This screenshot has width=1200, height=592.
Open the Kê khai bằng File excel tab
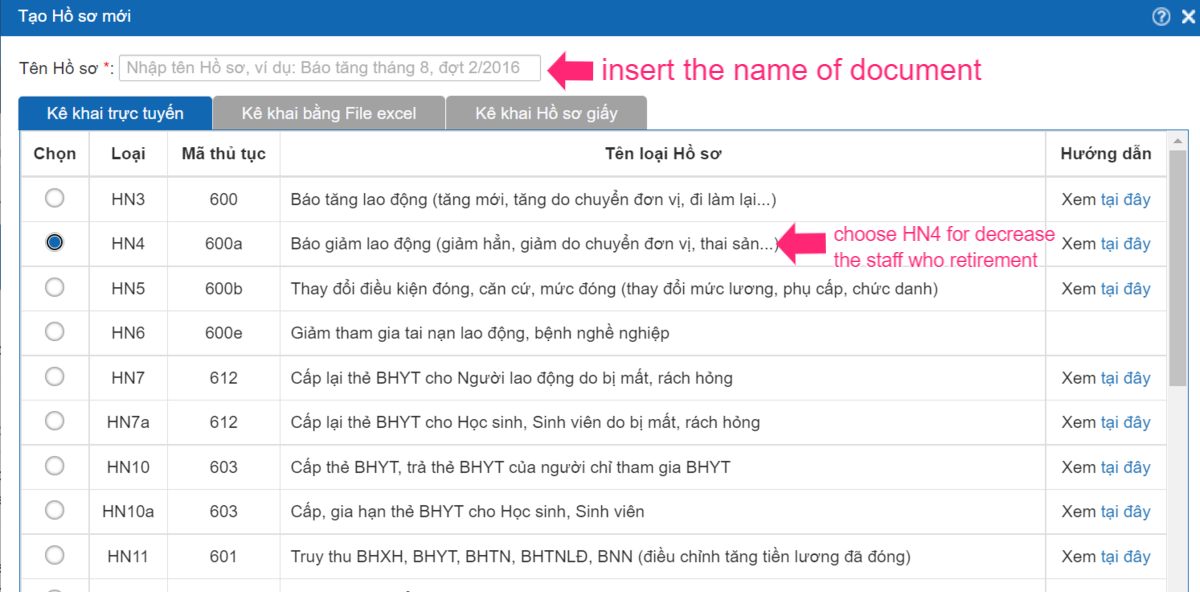click(329, 113)
